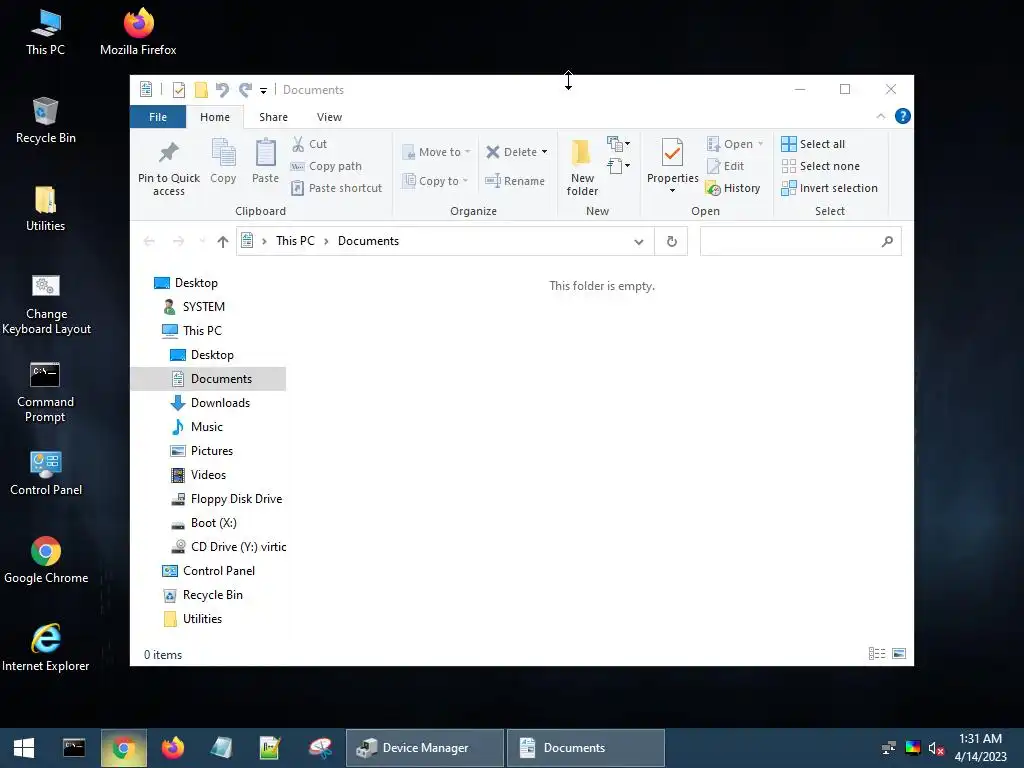This screenshot has width=1024, height=768.
Task: Expand the Delete dropdown arrow
Action: [x=544, y=152]
